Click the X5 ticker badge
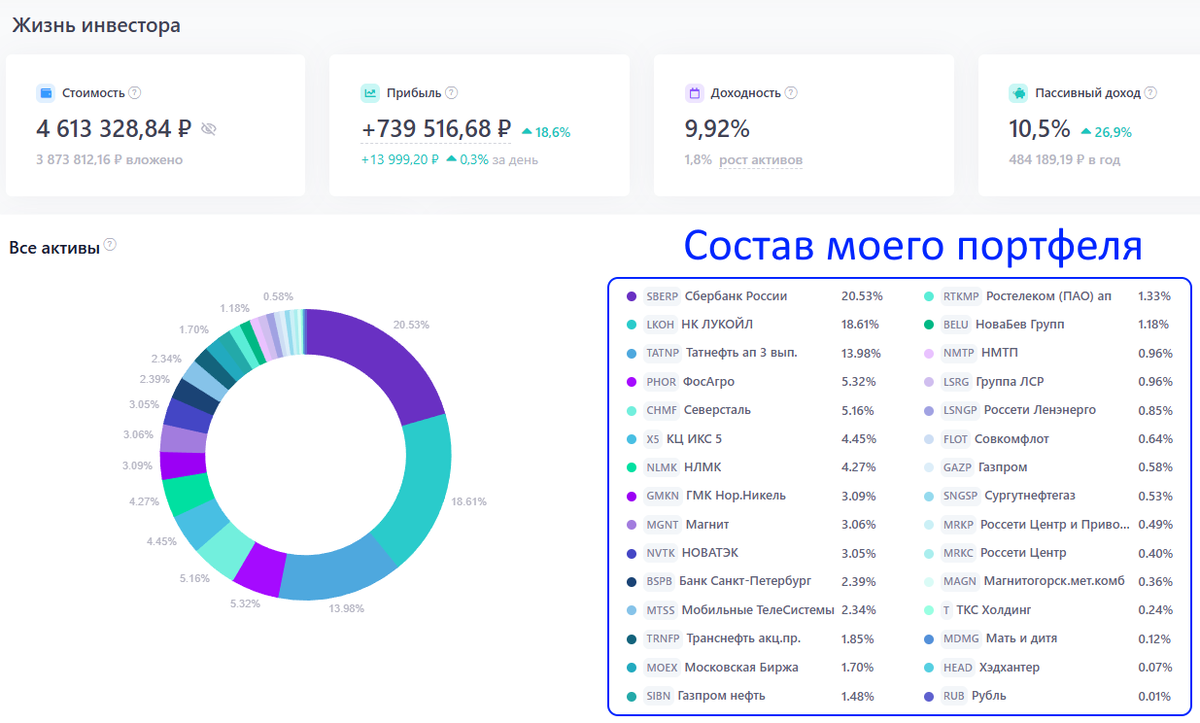Image resolution: width=1200 pixels, height=723 pixels. point(653,438)
